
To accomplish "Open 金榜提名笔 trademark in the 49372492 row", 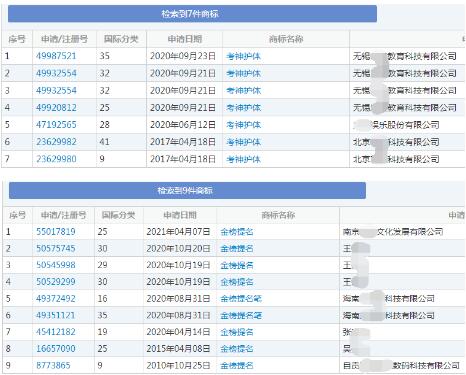I will pos(241,299).
